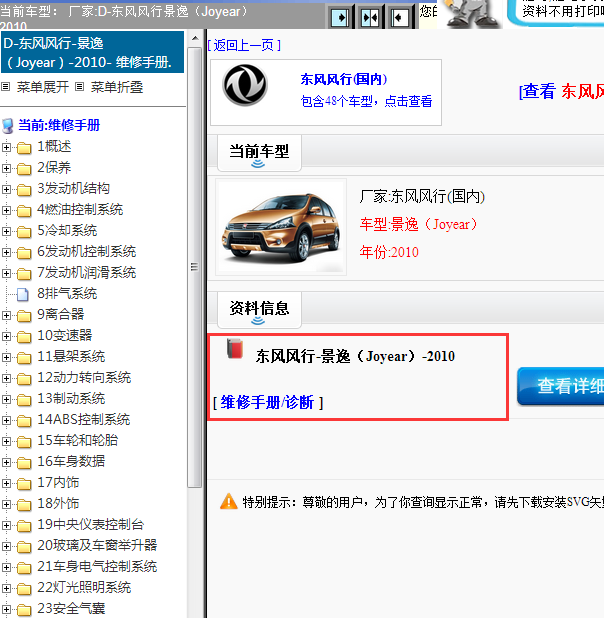
Task: Click 包含48个车型，点击查看 link
Action: pyautogui.click(x=366, y=101)
